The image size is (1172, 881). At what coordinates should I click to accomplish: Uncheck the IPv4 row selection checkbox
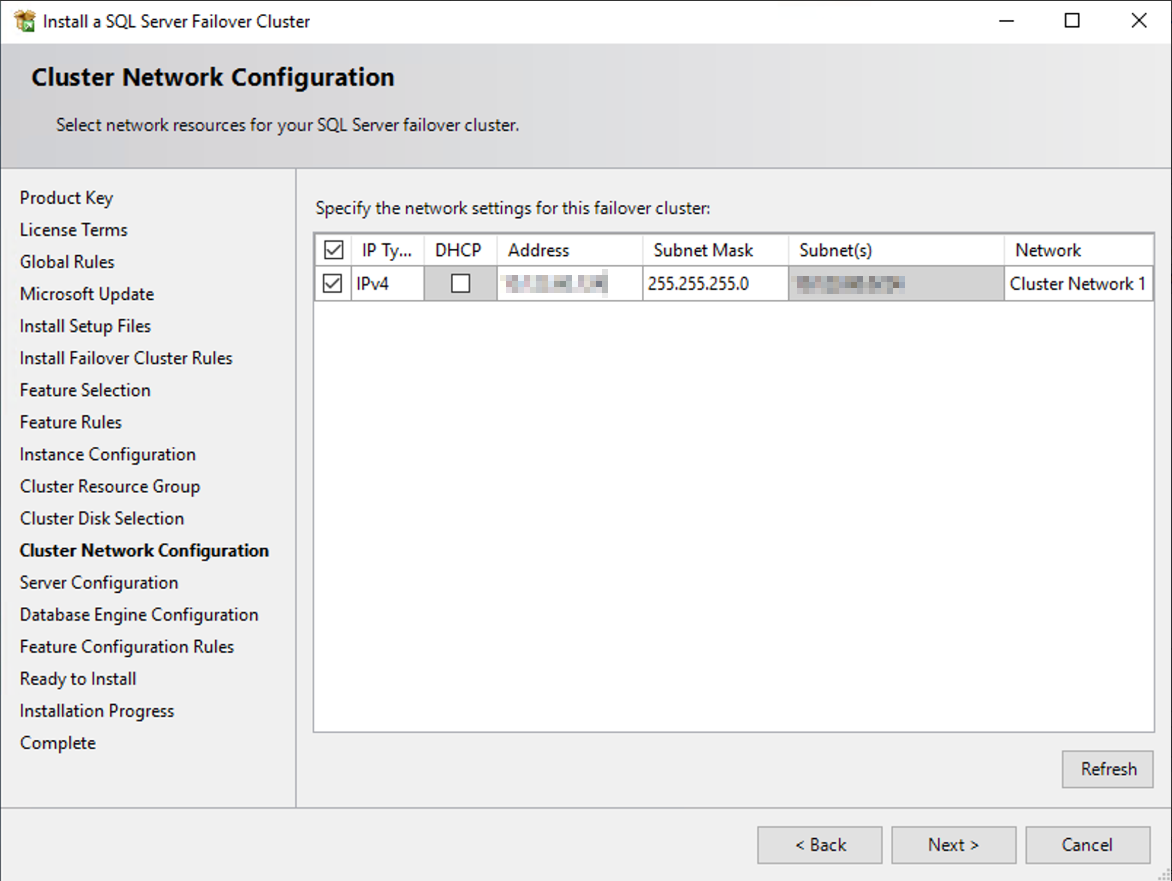(333, 284)
